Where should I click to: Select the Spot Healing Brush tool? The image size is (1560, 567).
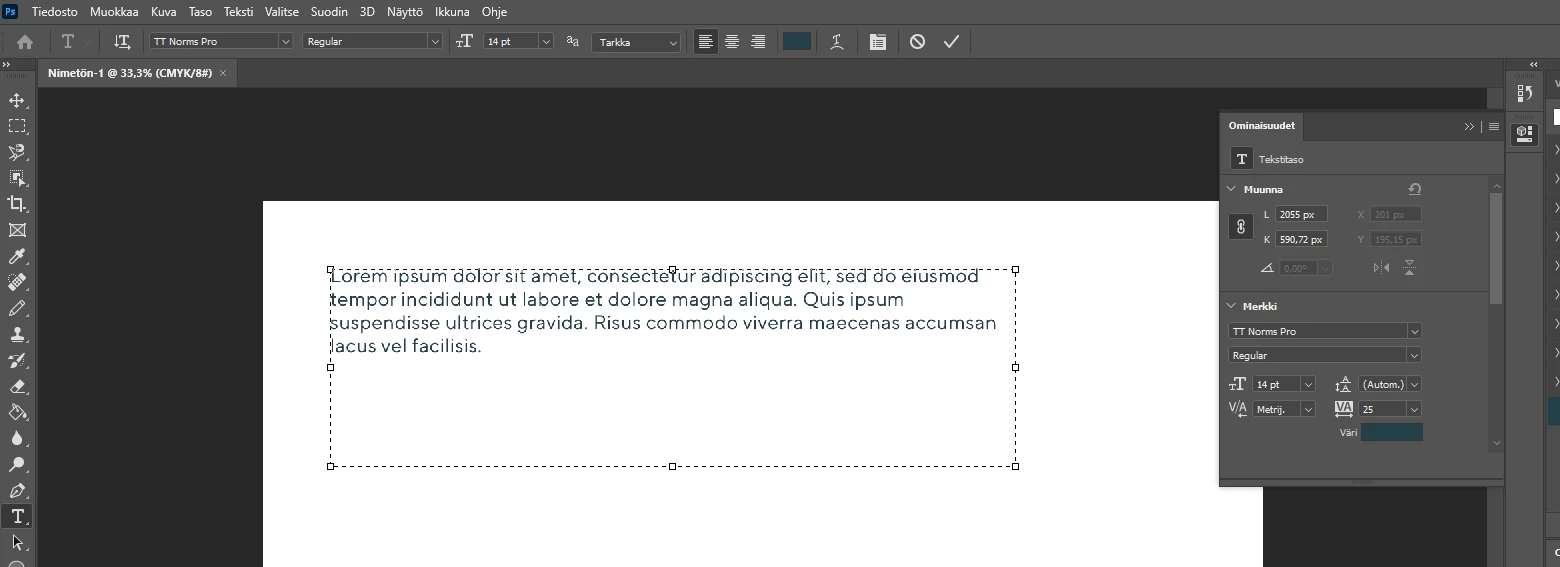[17, 283]
